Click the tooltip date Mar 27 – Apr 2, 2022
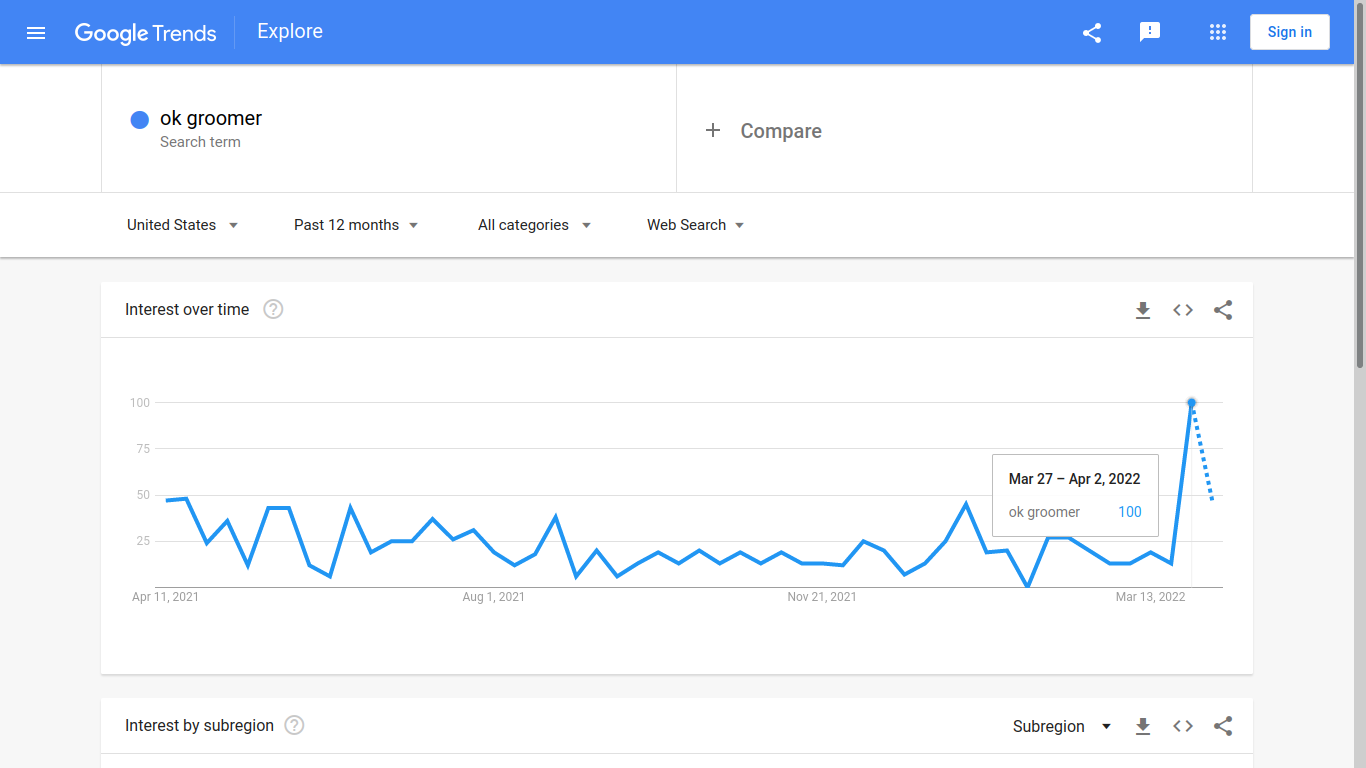This screenshot has width=1366, height=768. pos(1075,479)
